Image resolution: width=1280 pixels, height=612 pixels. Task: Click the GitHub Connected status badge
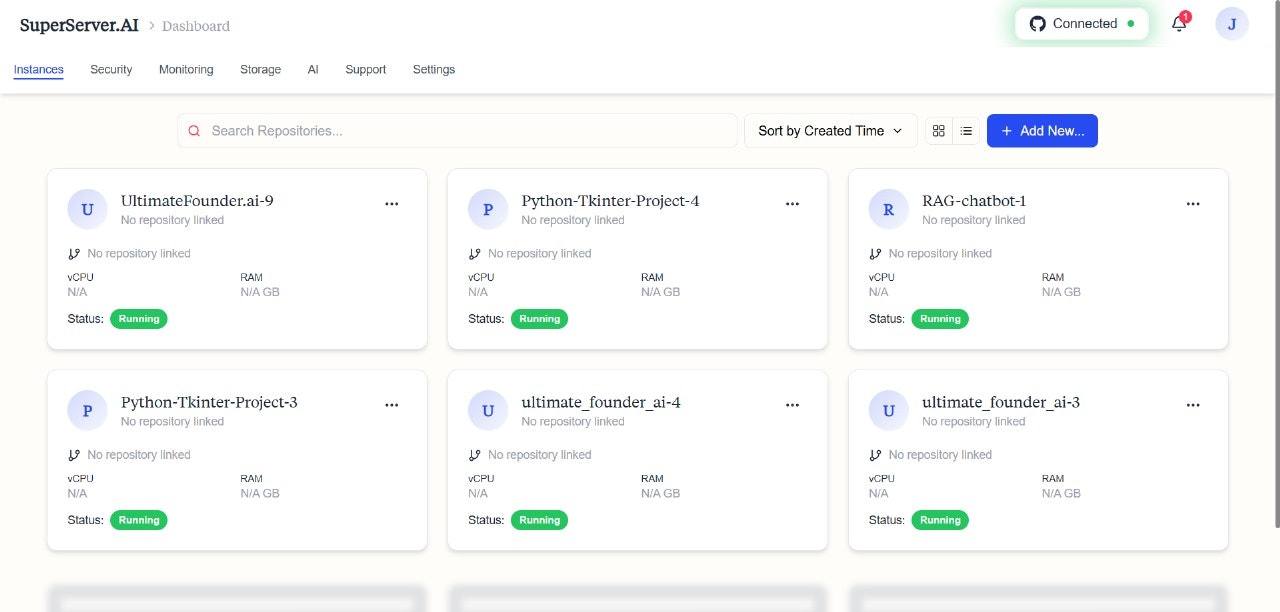point(1081,24)
